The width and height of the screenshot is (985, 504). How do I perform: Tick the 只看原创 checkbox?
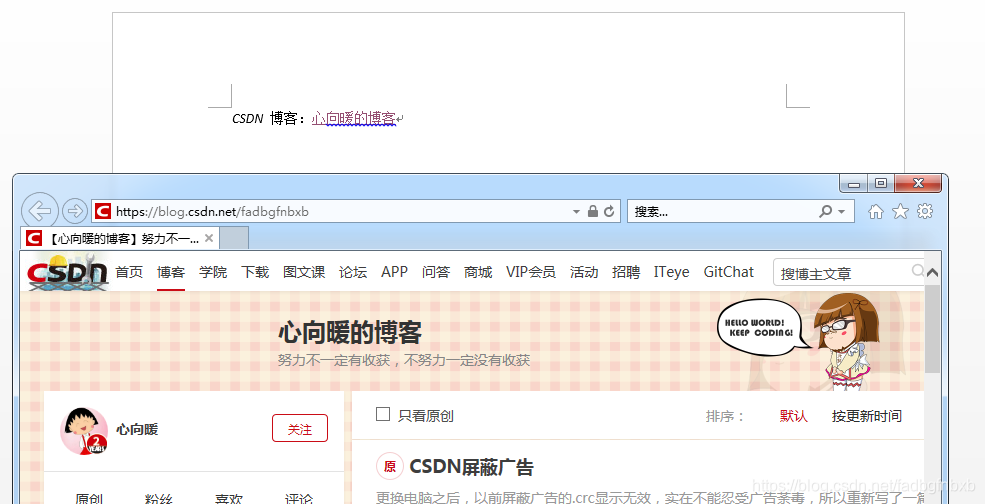[383, 414]
